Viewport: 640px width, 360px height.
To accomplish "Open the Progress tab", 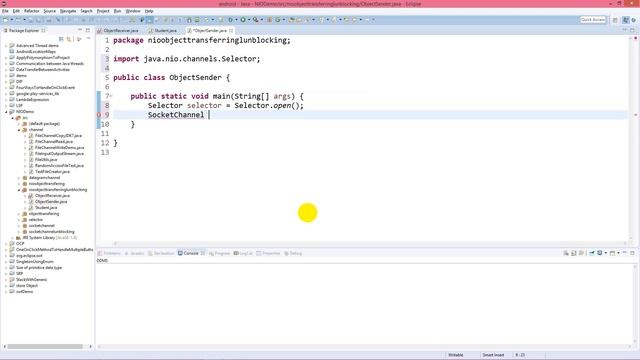I will pos(220,253).
